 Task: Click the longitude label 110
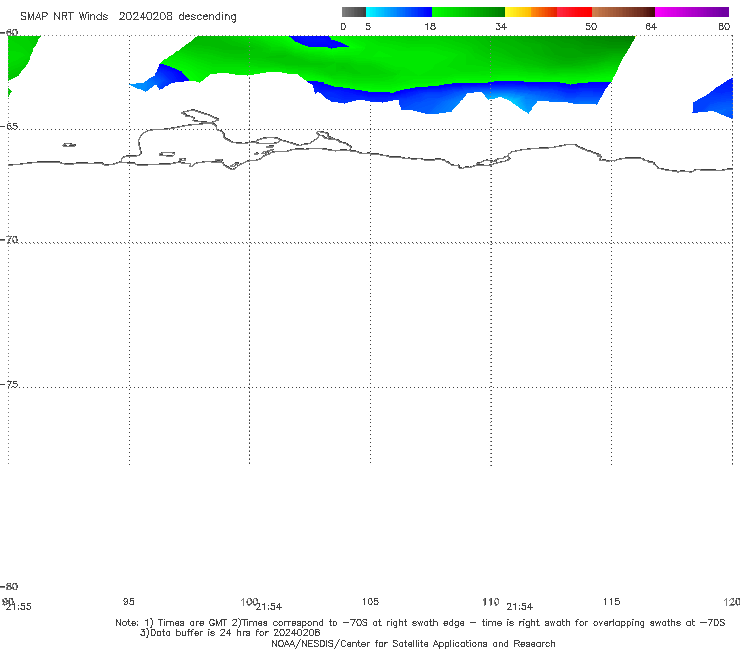(490, 601)
